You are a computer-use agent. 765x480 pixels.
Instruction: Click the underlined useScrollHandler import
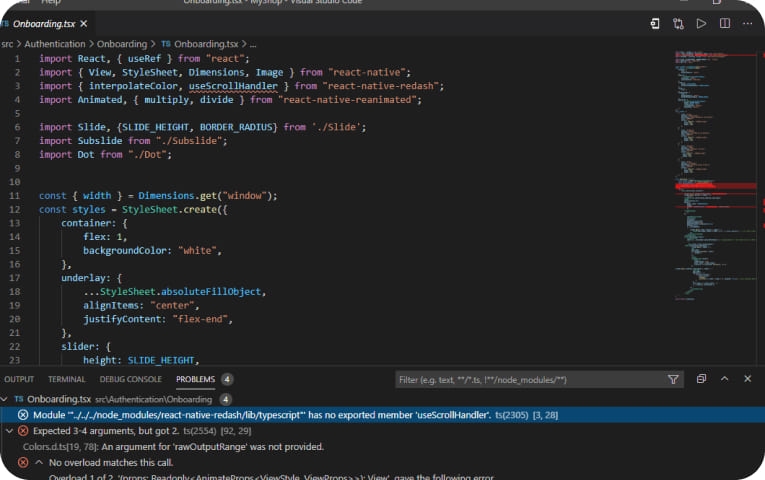tap(233, 86)
